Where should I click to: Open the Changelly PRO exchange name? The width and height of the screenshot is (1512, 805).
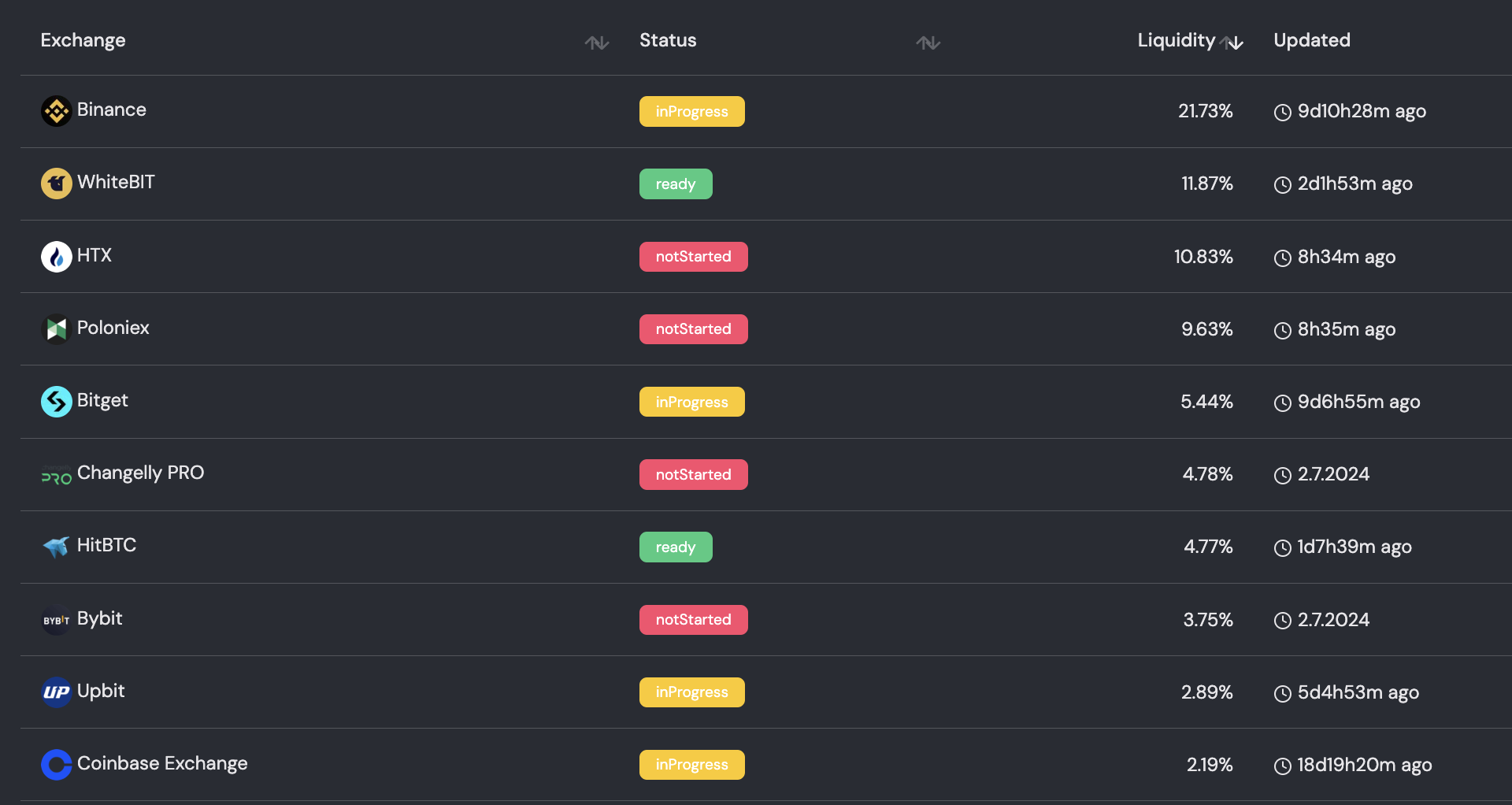click(x=140, y=473)
